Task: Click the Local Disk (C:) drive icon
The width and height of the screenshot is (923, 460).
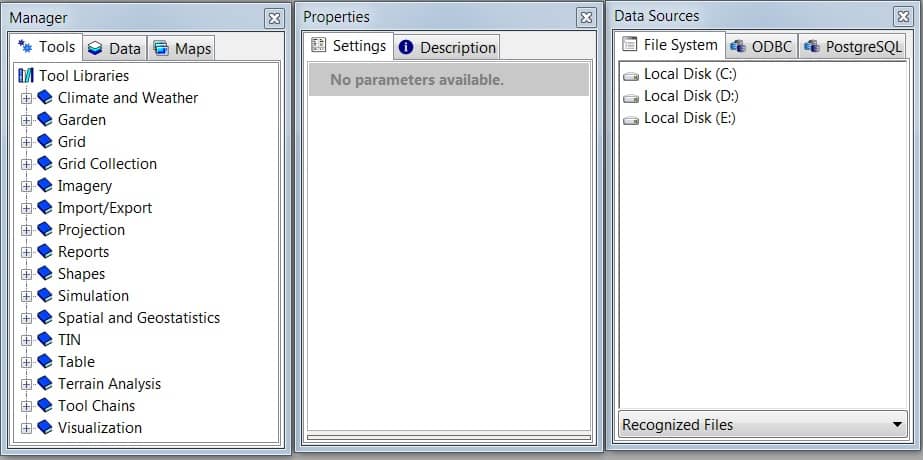Action: (631, 76)
